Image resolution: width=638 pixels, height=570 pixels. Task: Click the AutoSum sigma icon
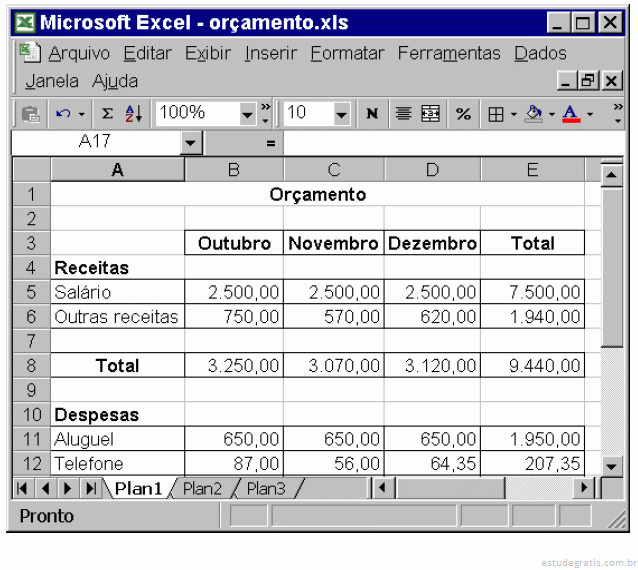107,114
